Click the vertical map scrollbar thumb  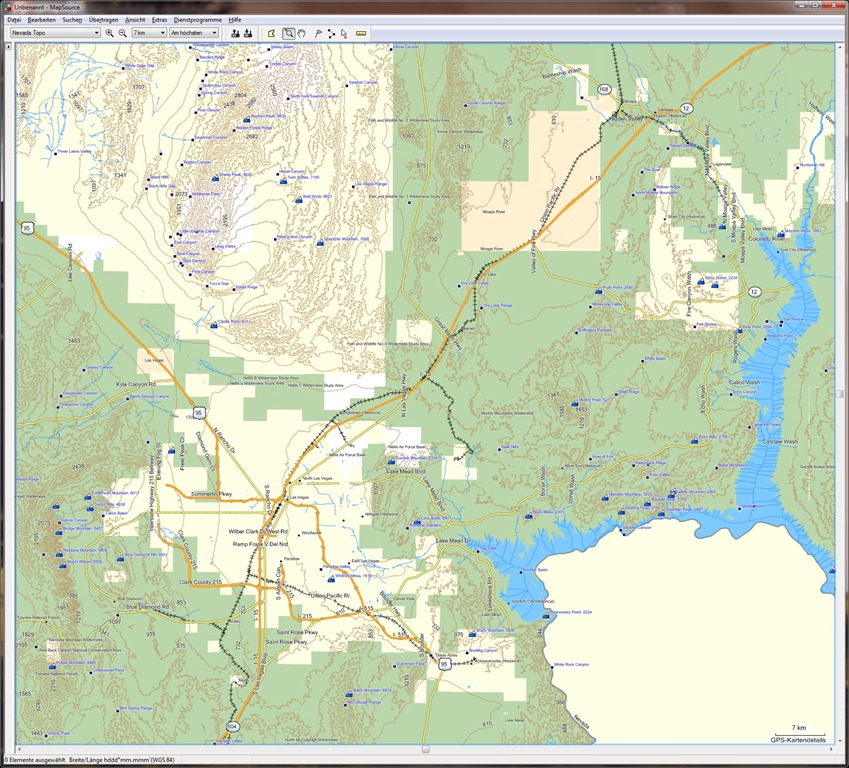841,393
